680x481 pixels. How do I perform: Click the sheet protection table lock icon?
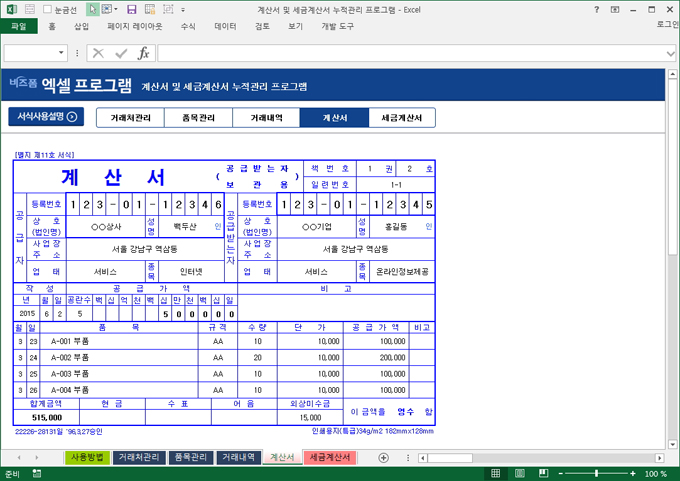[150, 9]
